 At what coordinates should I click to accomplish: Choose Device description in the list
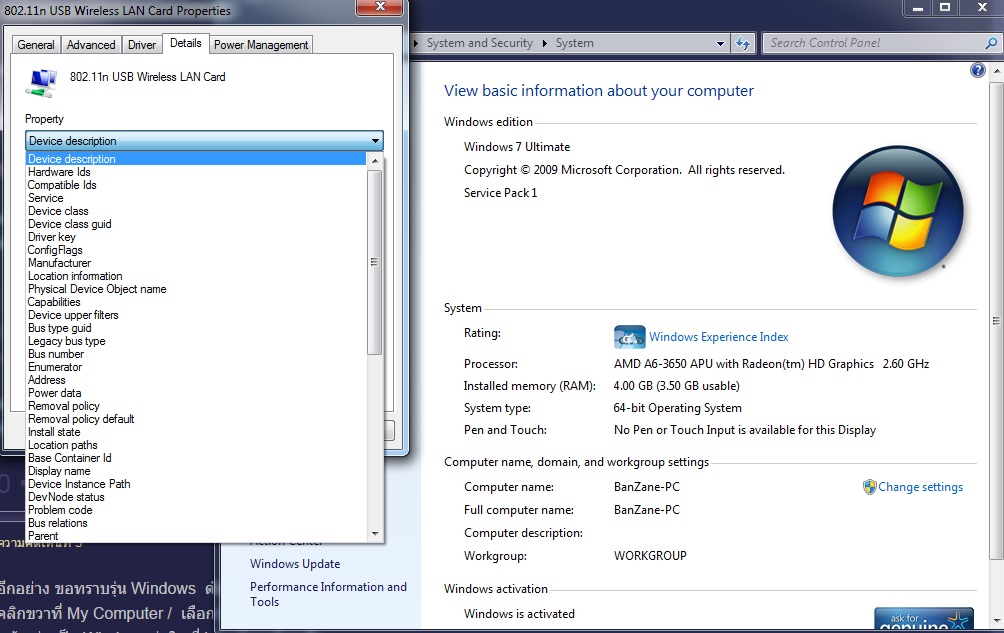pos(196,159)
